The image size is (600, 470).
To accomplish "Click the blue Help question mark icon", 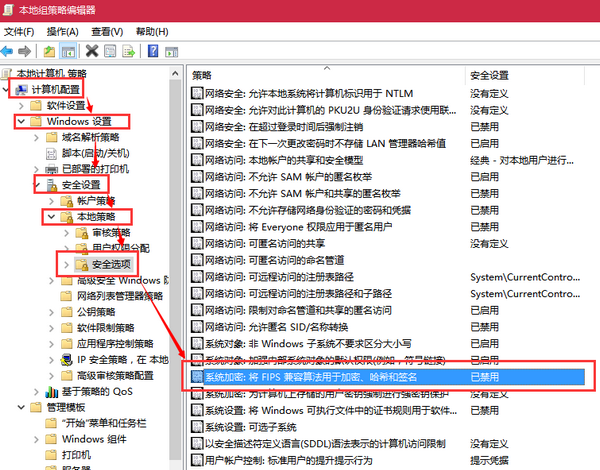I will coord(153,51).
